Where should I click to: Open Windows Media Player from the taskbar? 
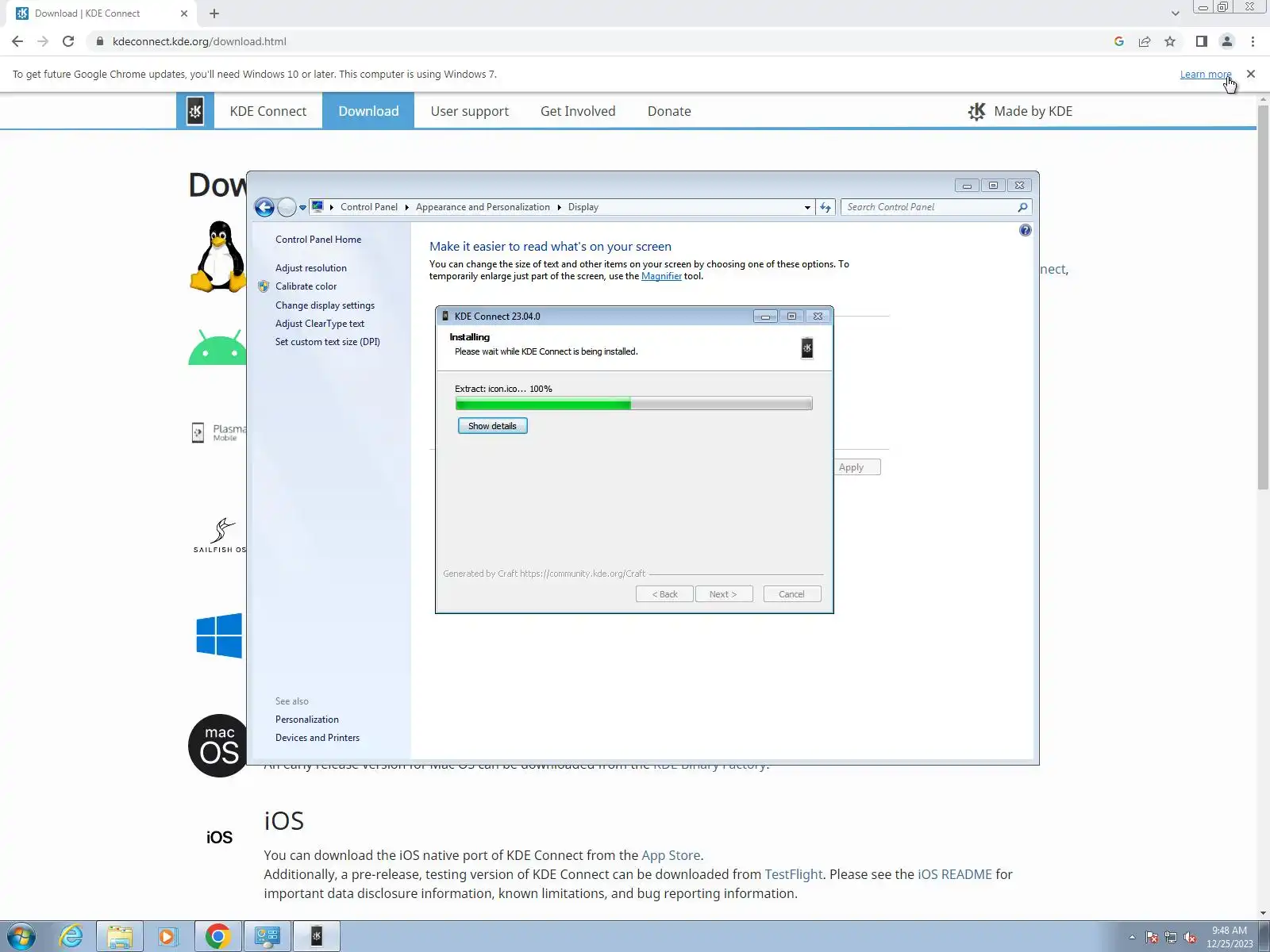click(x=167, y=936)
